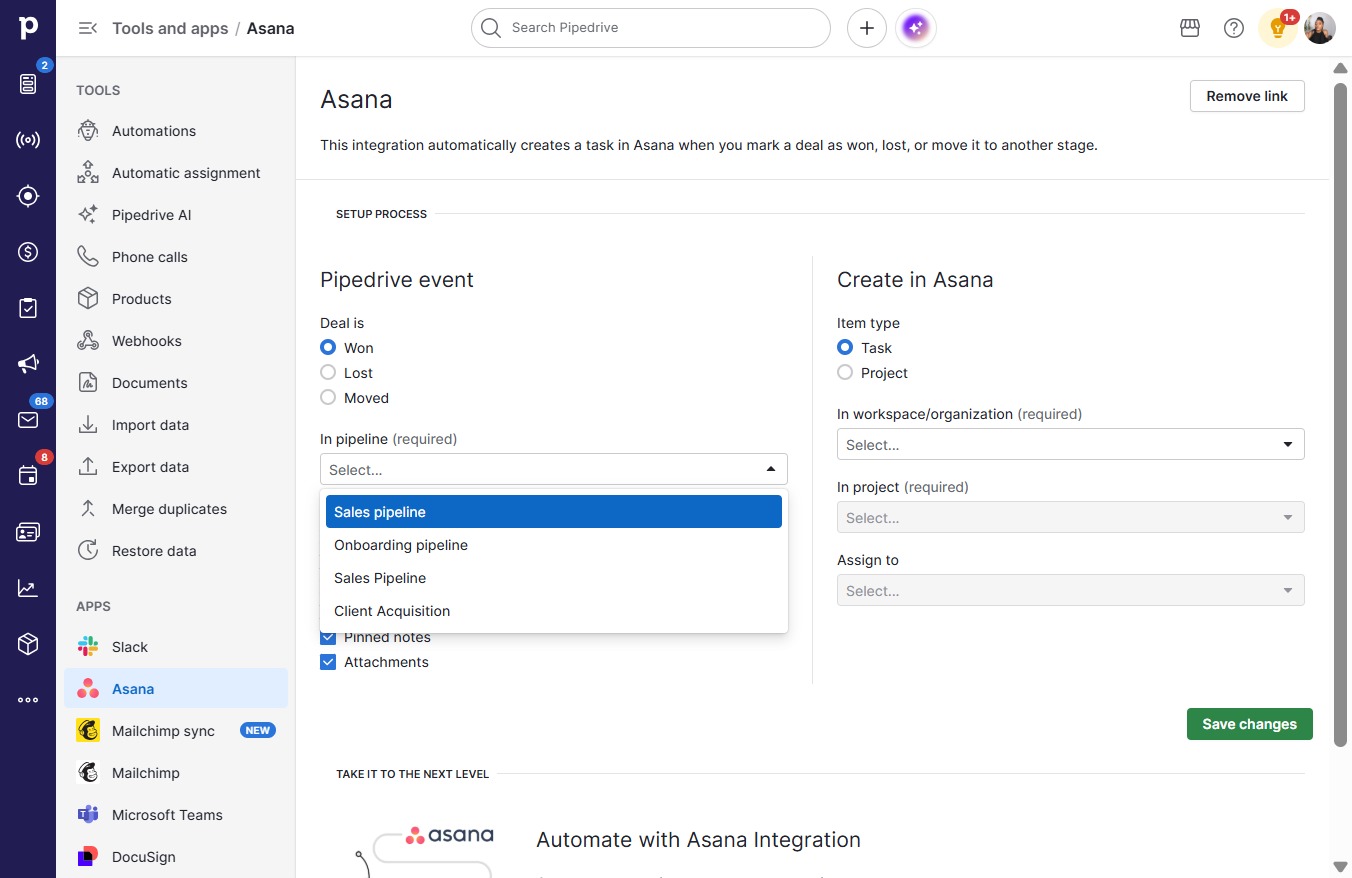Open the Projects clipboard icon
Screen dimensions: 1352x878
click(28, 308)
